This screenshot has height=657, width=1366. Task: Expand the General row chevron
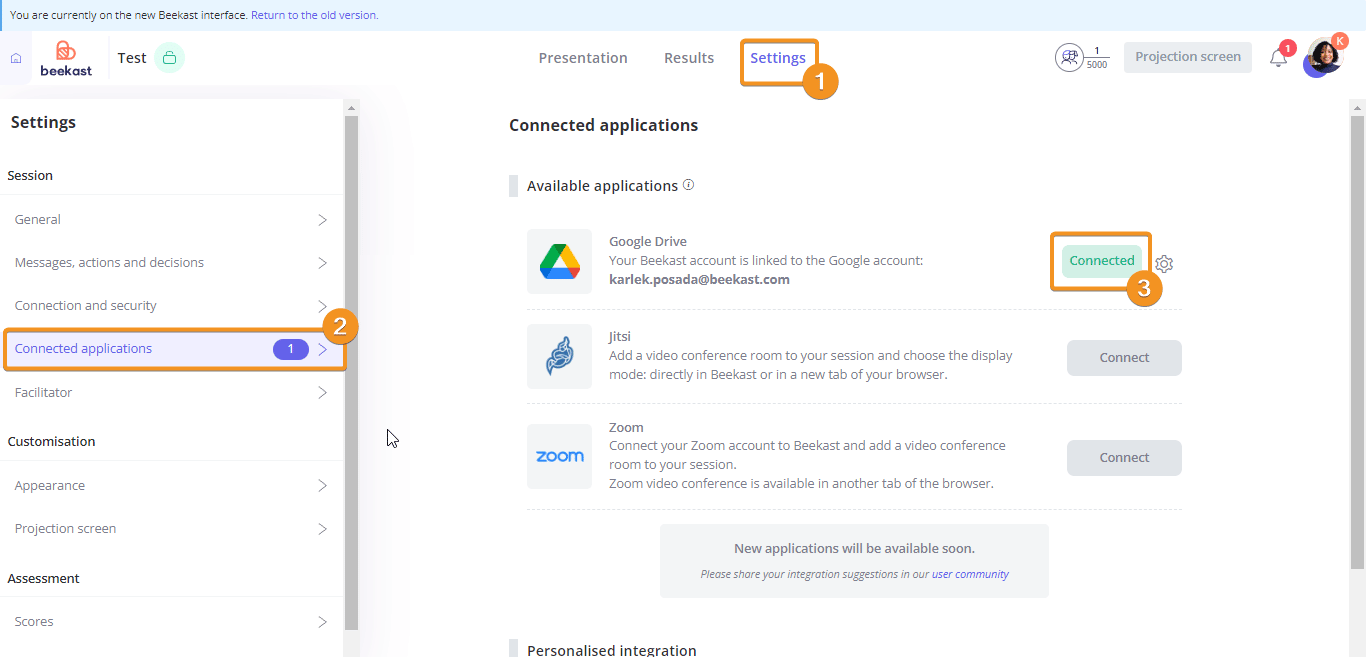[322, 219]
